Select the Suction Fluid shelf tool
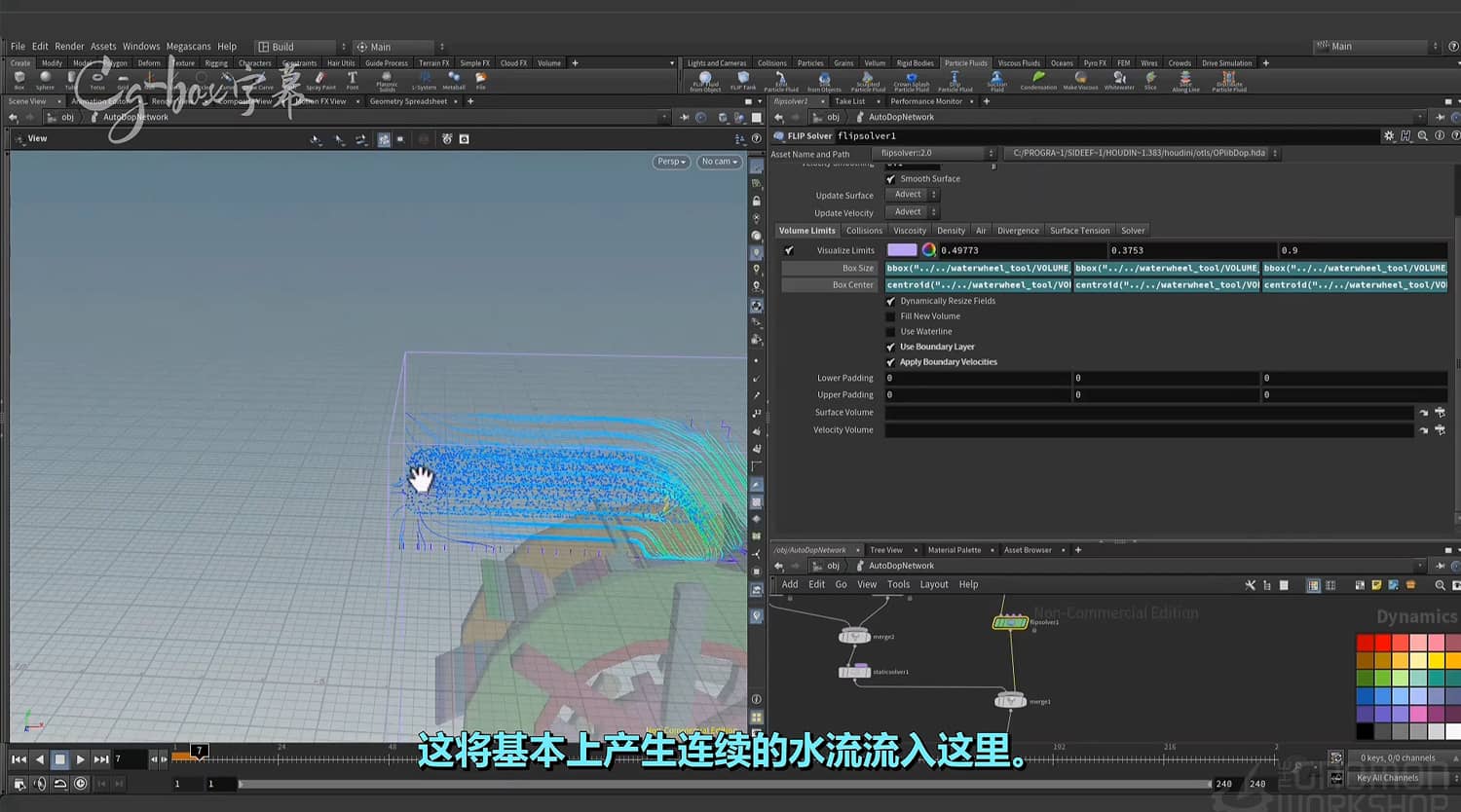Viewport: 1461px width, 812px height. pos(996,79)
